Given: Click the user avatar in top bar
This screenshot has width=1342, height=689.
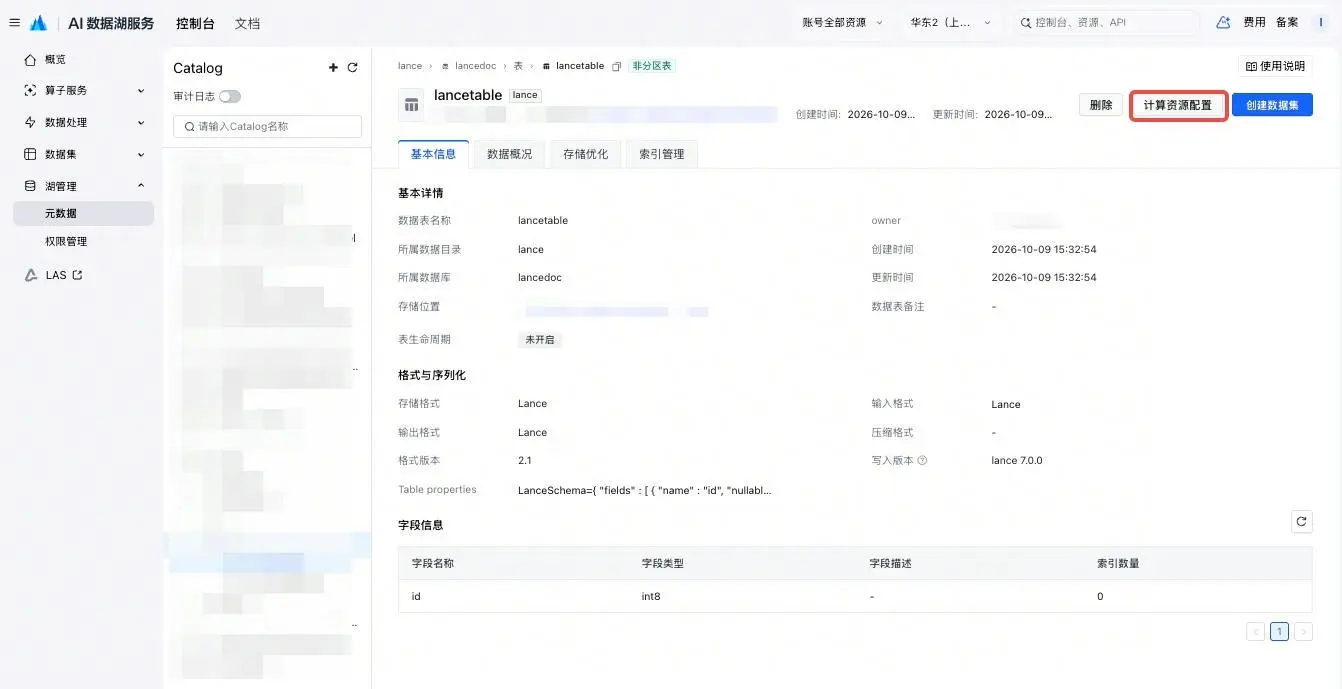Looking at the screenshot, I should coord(1322,22).
